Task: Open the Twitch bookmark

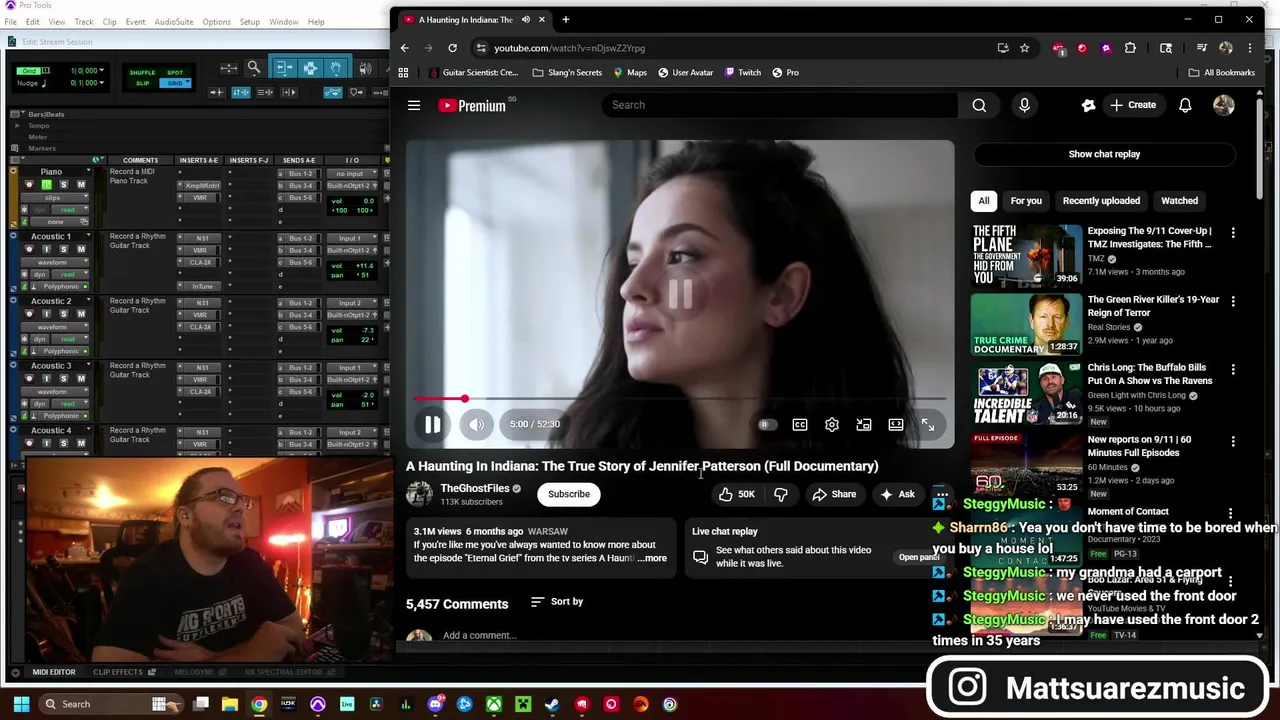Action: [x=743, y=73]
